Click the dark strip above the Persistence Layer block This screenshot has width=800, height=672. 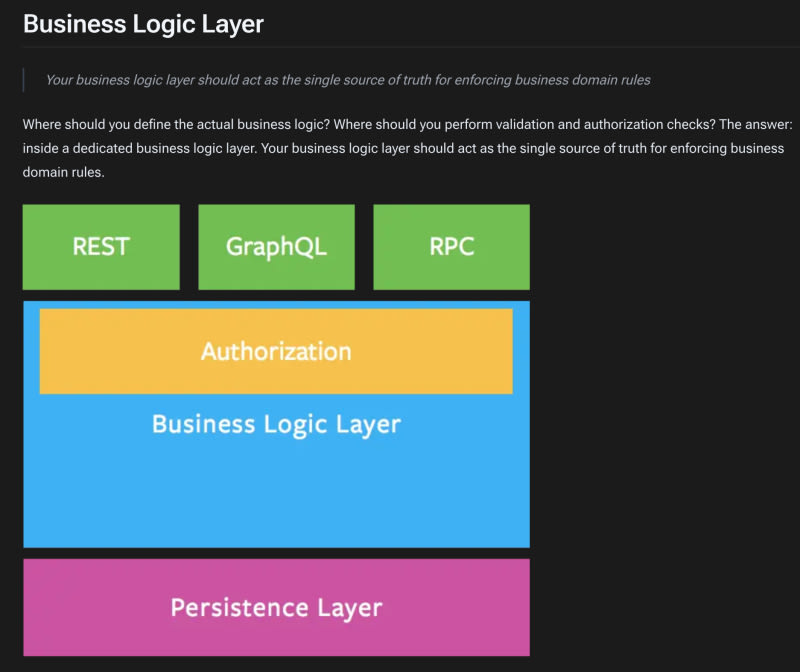(276, 553)
